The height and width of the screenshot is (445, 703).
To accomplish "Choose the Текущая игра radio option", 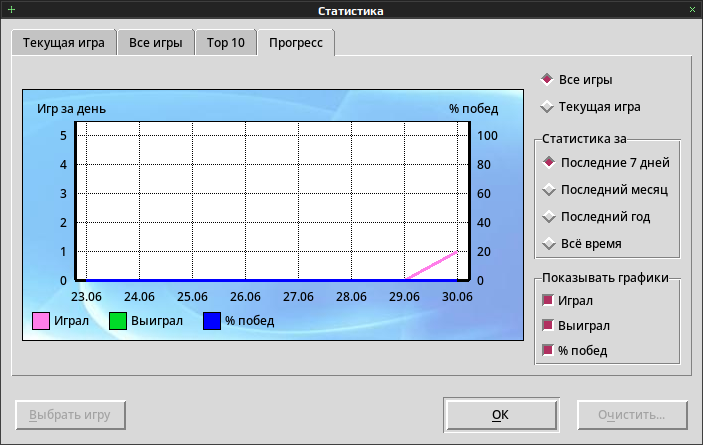I will (590, 107).
